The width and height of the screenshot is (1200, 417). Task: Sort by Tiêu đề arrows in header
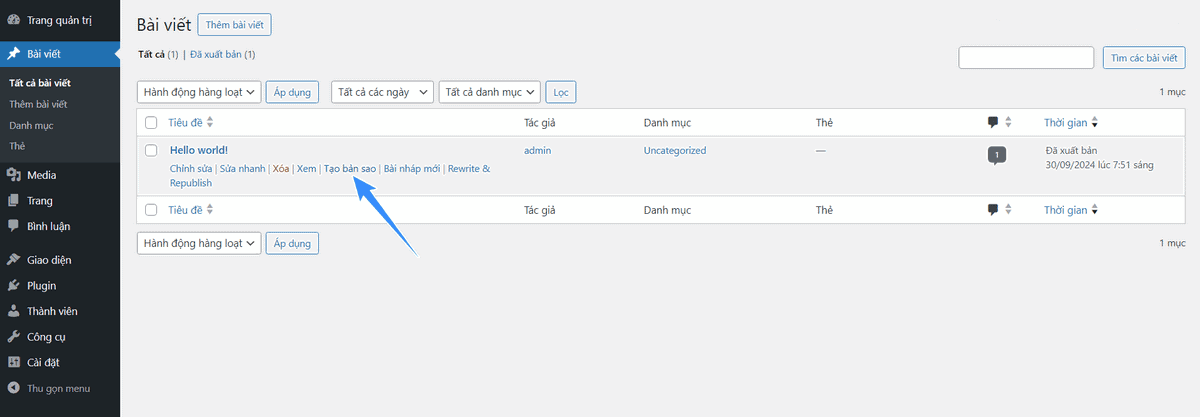coord(209,123)
